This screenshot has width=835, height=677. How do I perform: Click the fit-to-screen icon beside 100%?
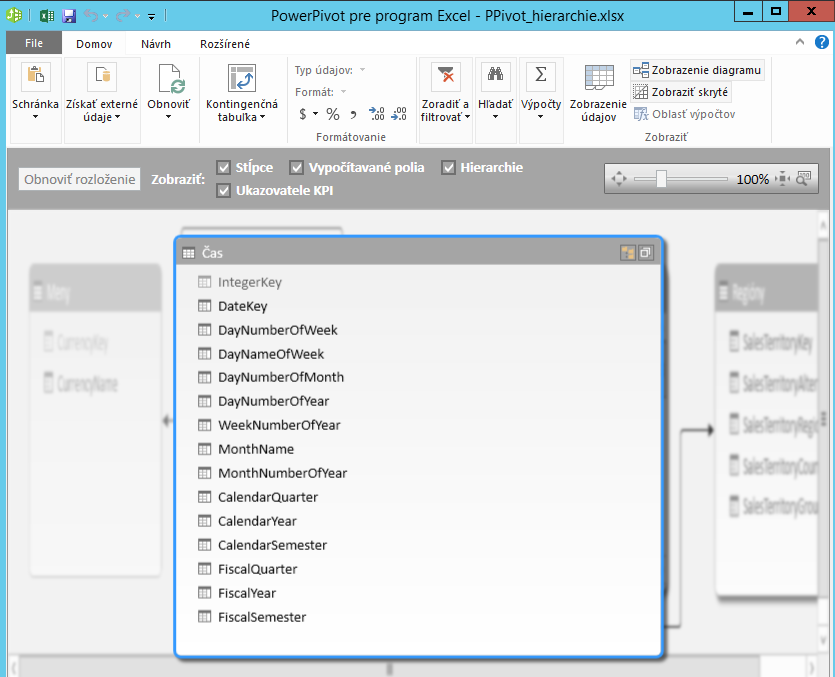(x=782, y=178)
